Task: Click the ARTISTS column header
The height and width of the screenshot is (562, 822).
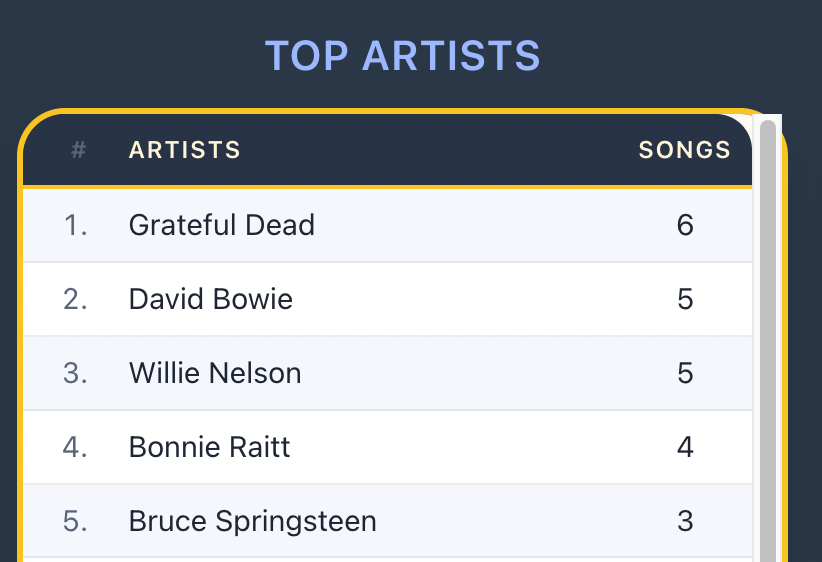Action: tap(185, 150)
